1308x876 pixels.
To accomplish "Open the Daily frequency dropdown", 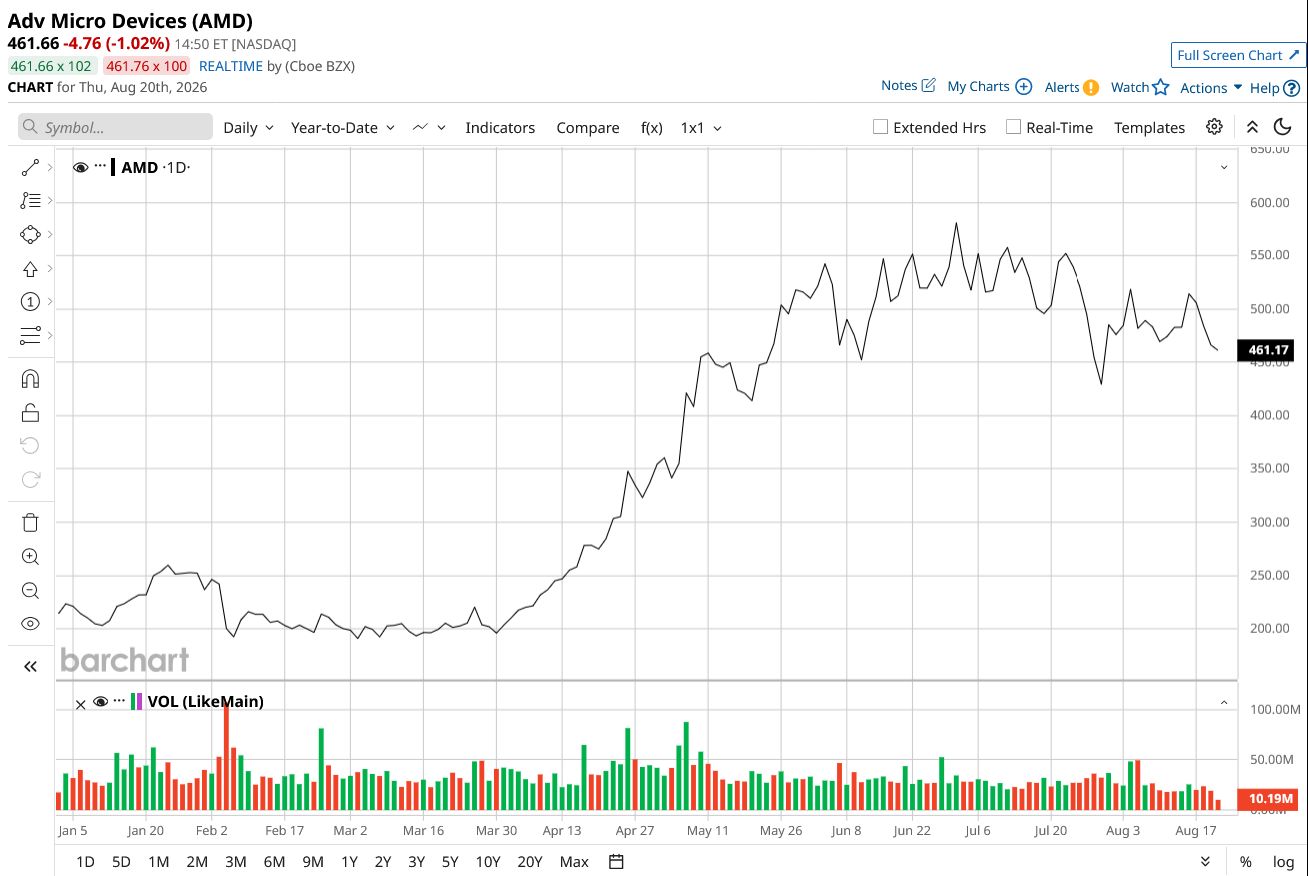I will [249, 128].
